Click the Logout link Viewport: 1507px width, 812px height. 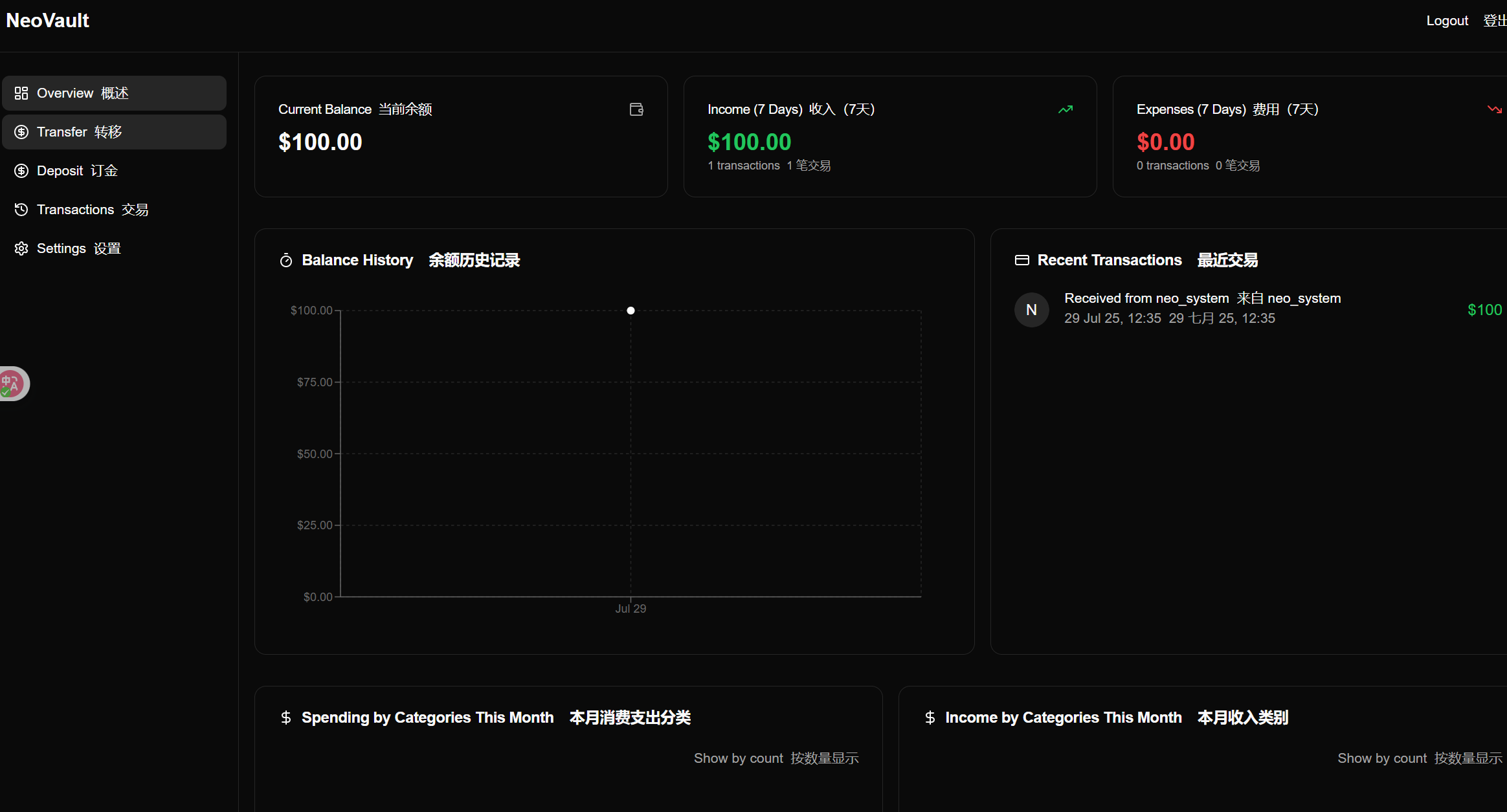(x=1447, y=21)
